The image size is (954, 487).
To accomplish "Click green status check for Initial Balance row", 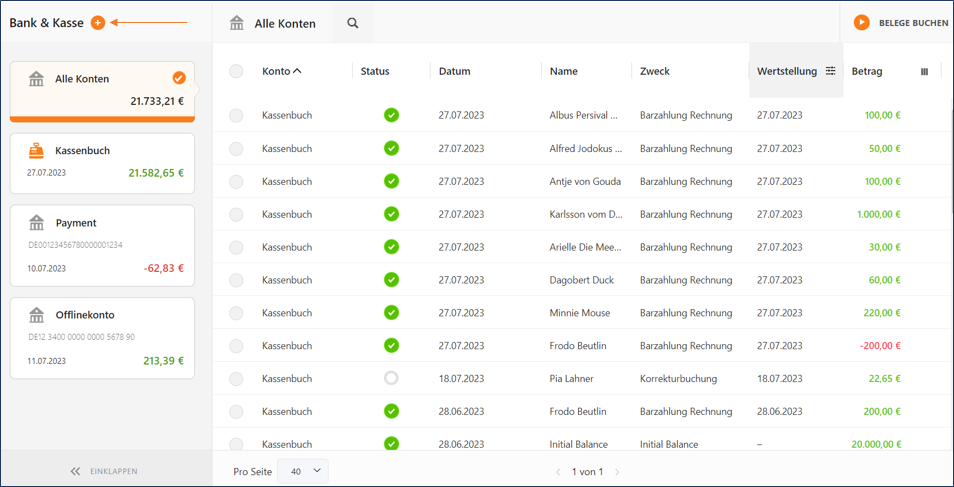I will click(391, 443).
